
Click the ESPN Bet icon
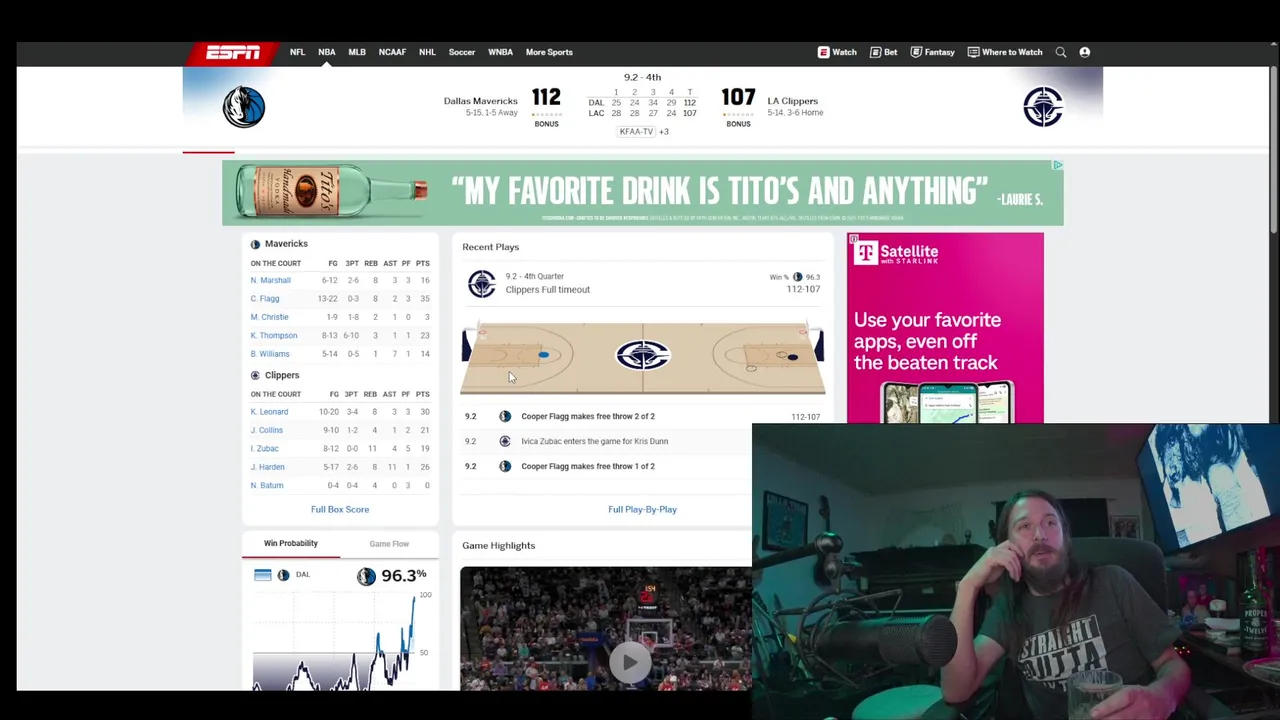coord(875,52)
